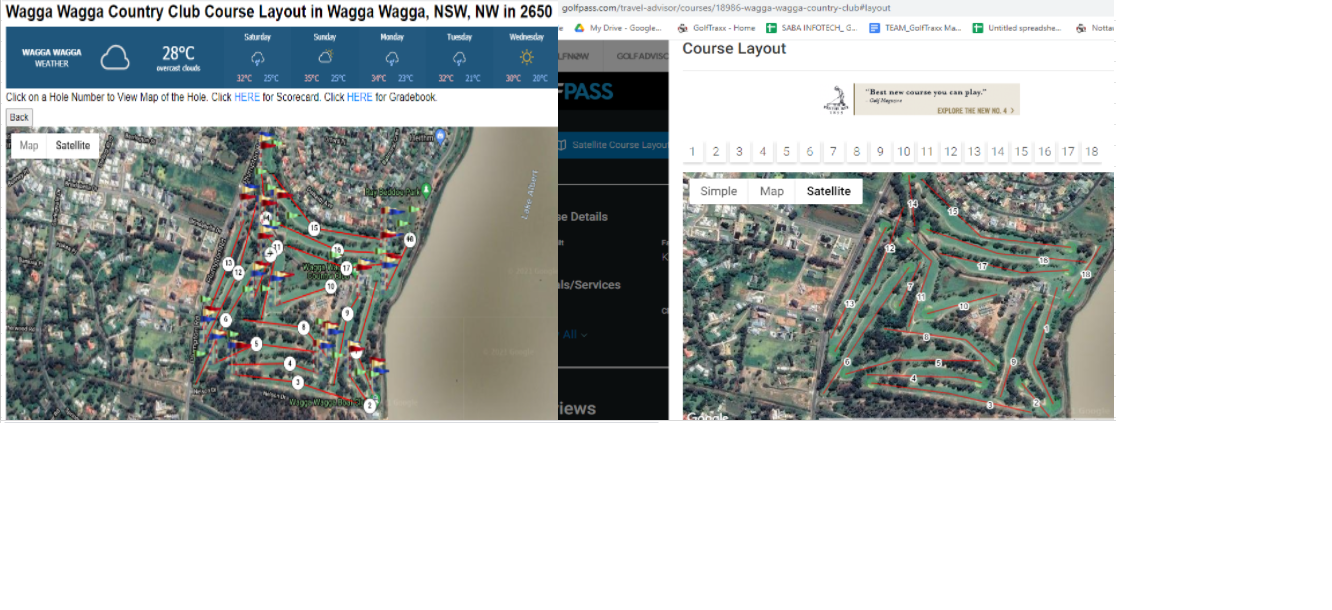Image resolution: width=1332 pixels, height=610 pixels.
Task: Click hole 2 marker on left map
Action: 369,405
